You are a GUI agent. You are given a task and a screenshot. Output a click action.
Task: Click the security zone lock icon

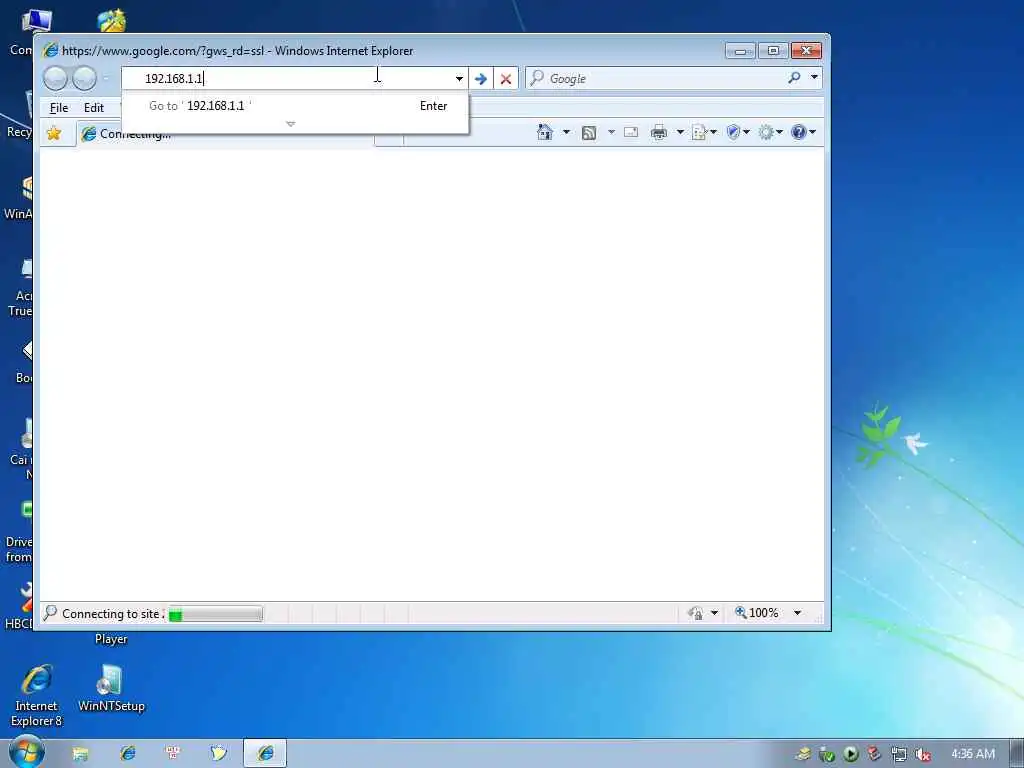[x=695, y=613]
